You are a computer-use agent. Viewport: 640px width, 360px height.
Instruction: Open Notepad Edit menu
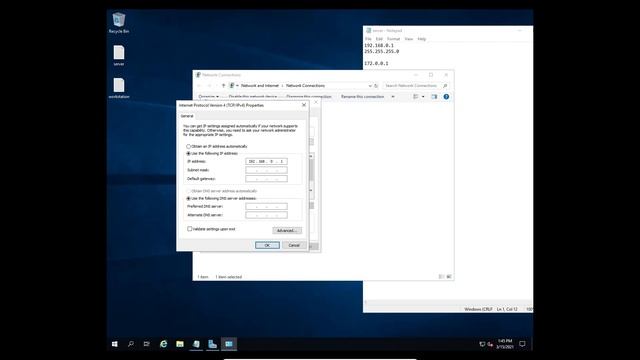[x=379, y=39]
